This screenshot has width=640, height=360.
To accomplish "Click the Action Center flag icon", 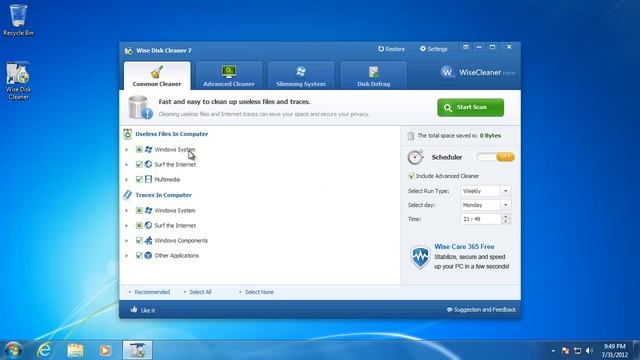I will tap(565, 351).
